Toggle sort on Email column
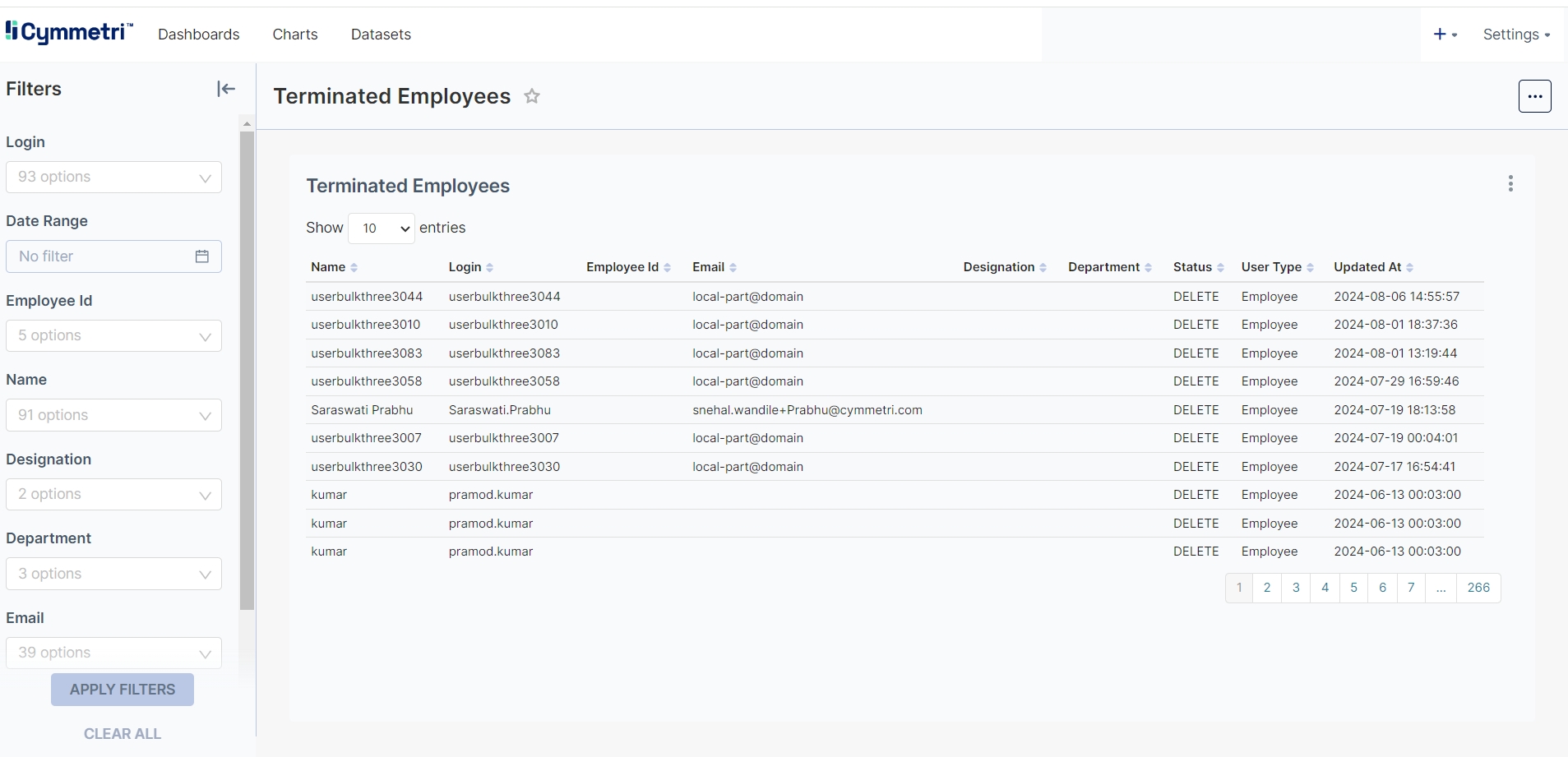The image size is (1568, 757). [733, 268]
